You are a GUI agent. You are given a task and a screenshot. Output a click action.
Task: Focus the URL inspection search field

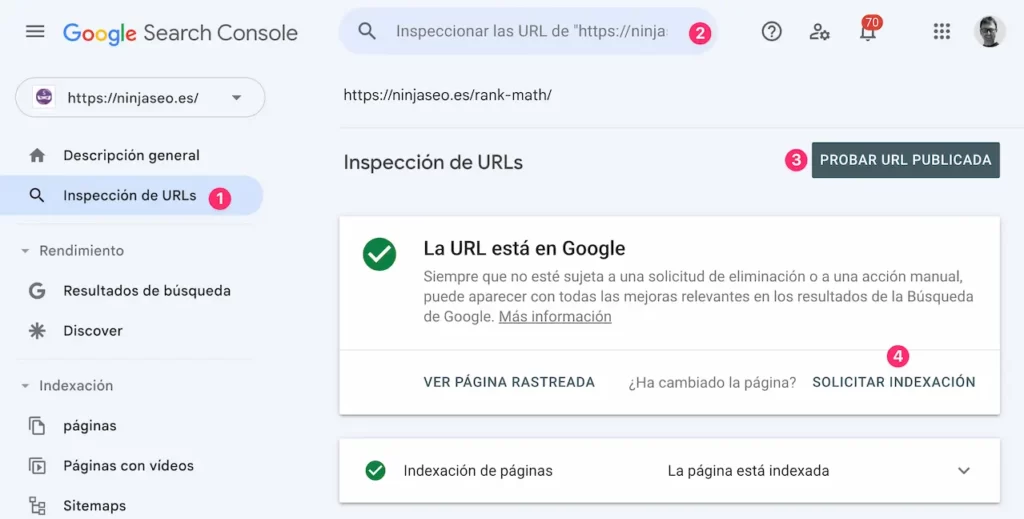tap(528, 31)
